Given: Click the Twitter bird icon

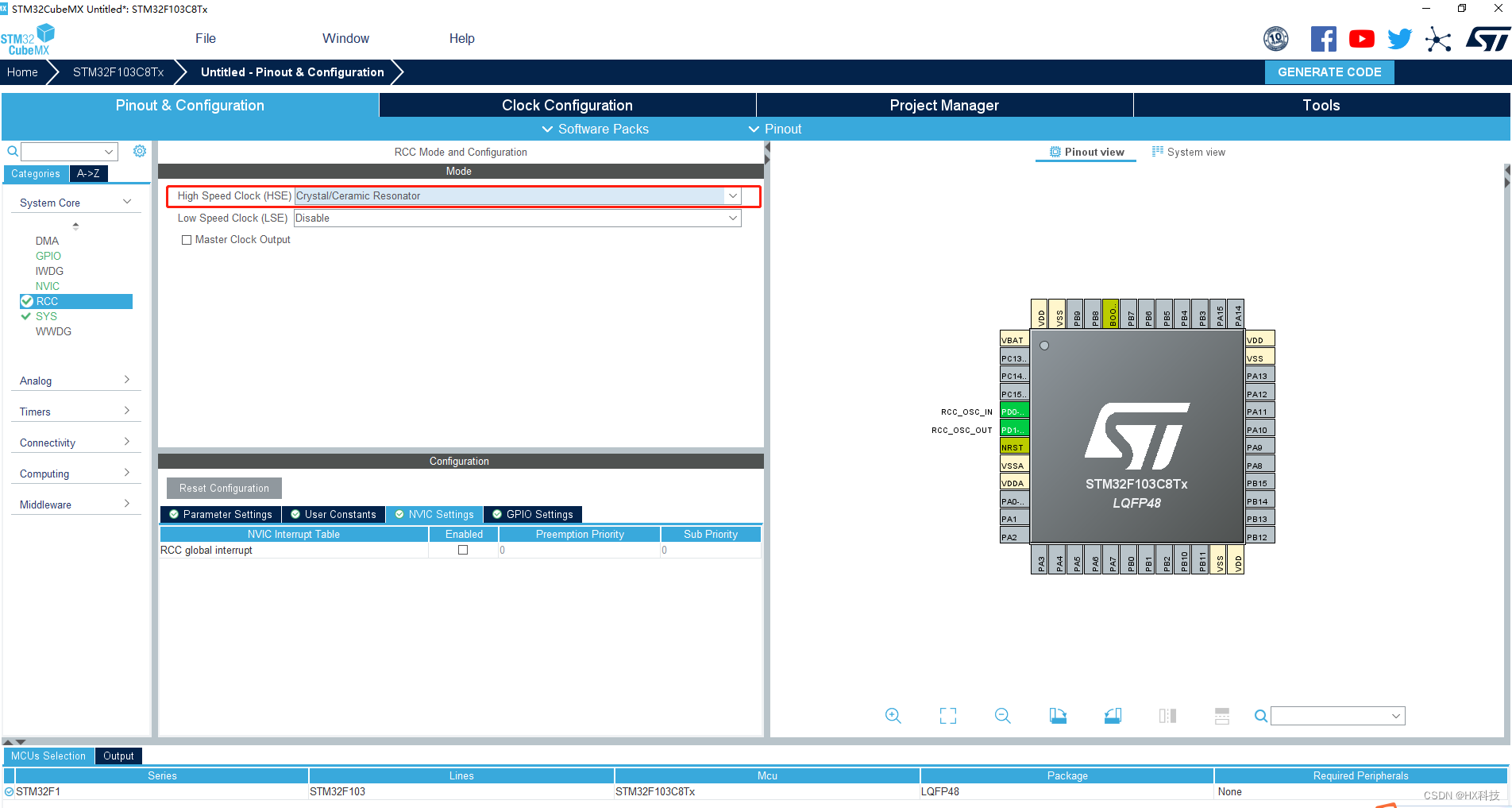Looking at the screenshot, I should (x=1399, y=39).
